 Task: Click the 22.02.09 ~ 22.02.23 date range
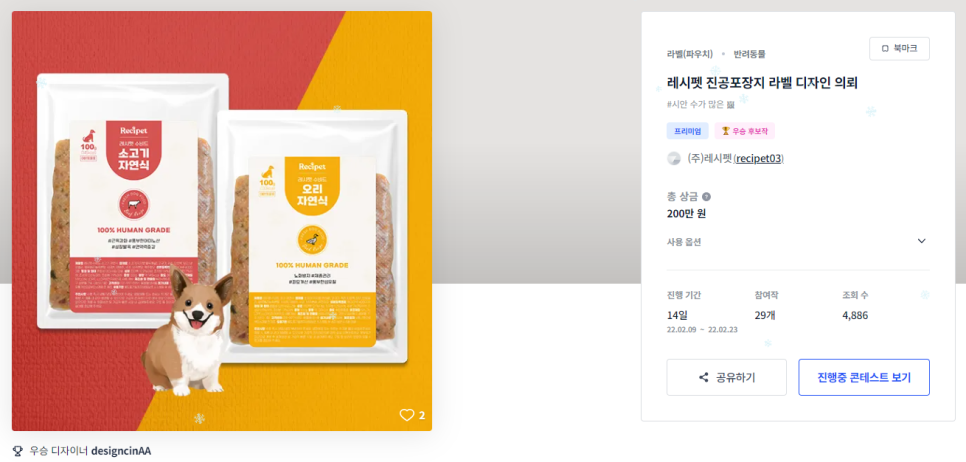702,330
